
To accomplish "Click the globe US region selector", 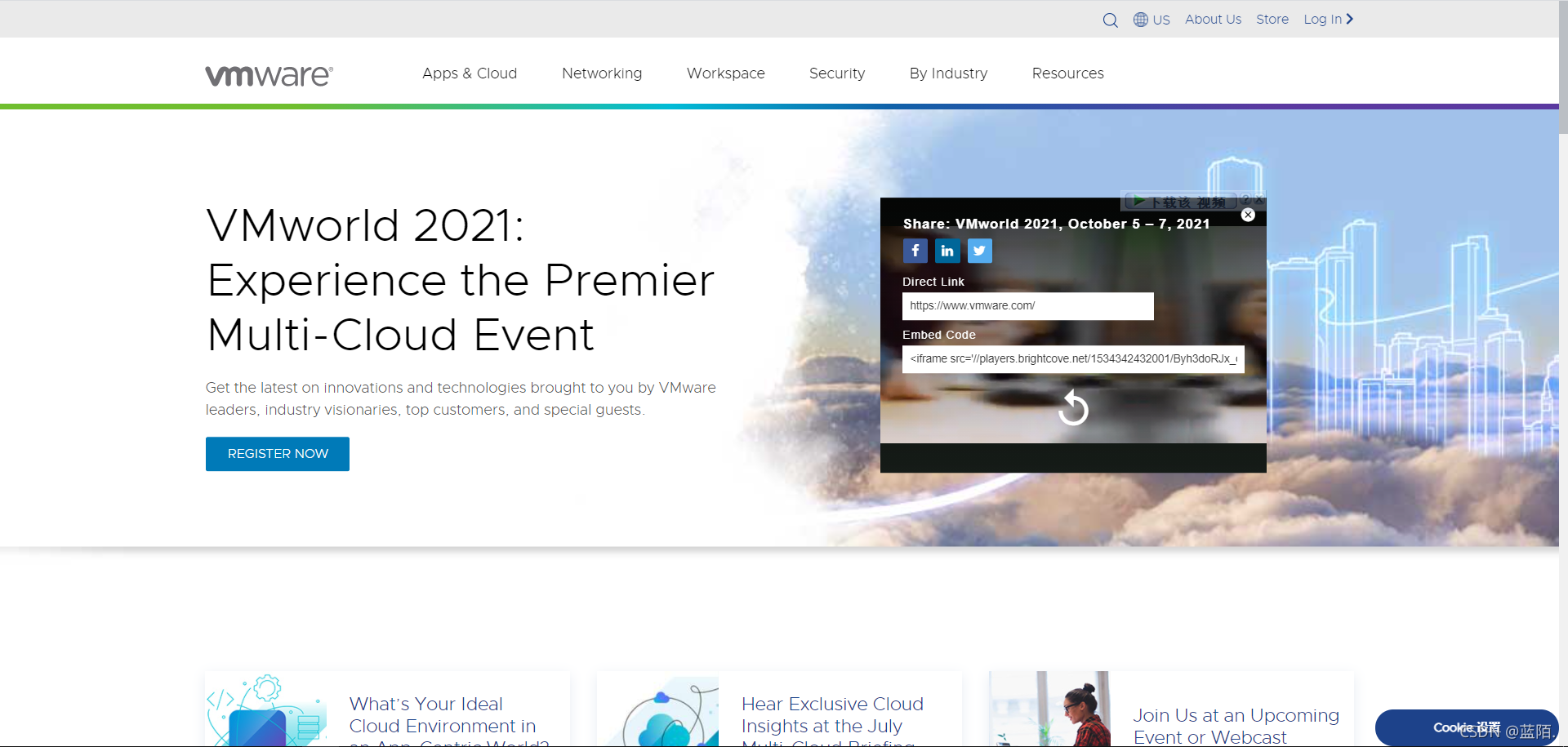I will pyautogui.click(x=1151, y=20).
